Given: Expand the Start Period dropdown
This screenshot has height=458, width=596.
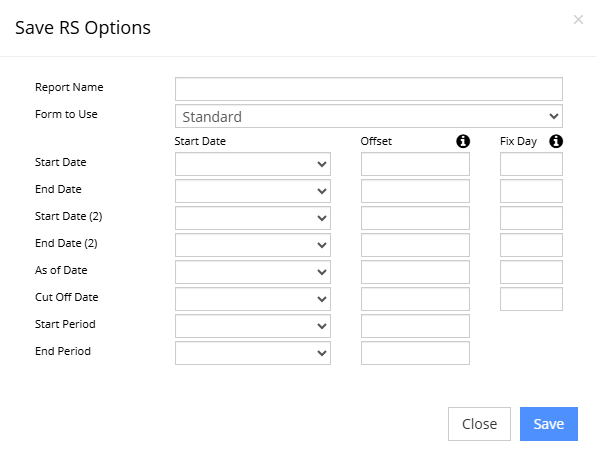Looking at the screenshot, I should pyautogui.click(x=253, y=326).
